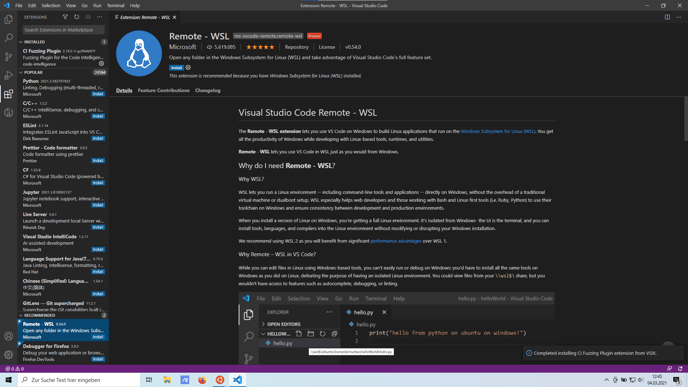Open the Selection menu
This screenshot has height=387, width=688.
51,6
